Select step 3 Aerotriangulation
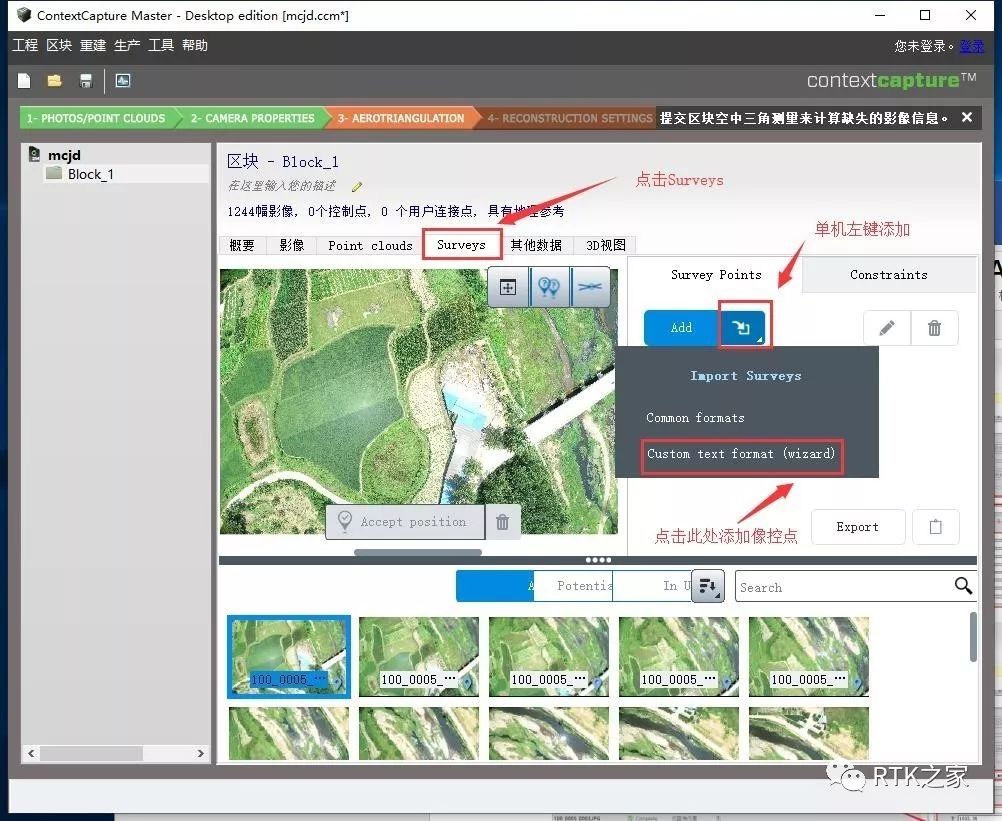The image size is (1002, 821). pyautogui.click(x=401, y=118)
